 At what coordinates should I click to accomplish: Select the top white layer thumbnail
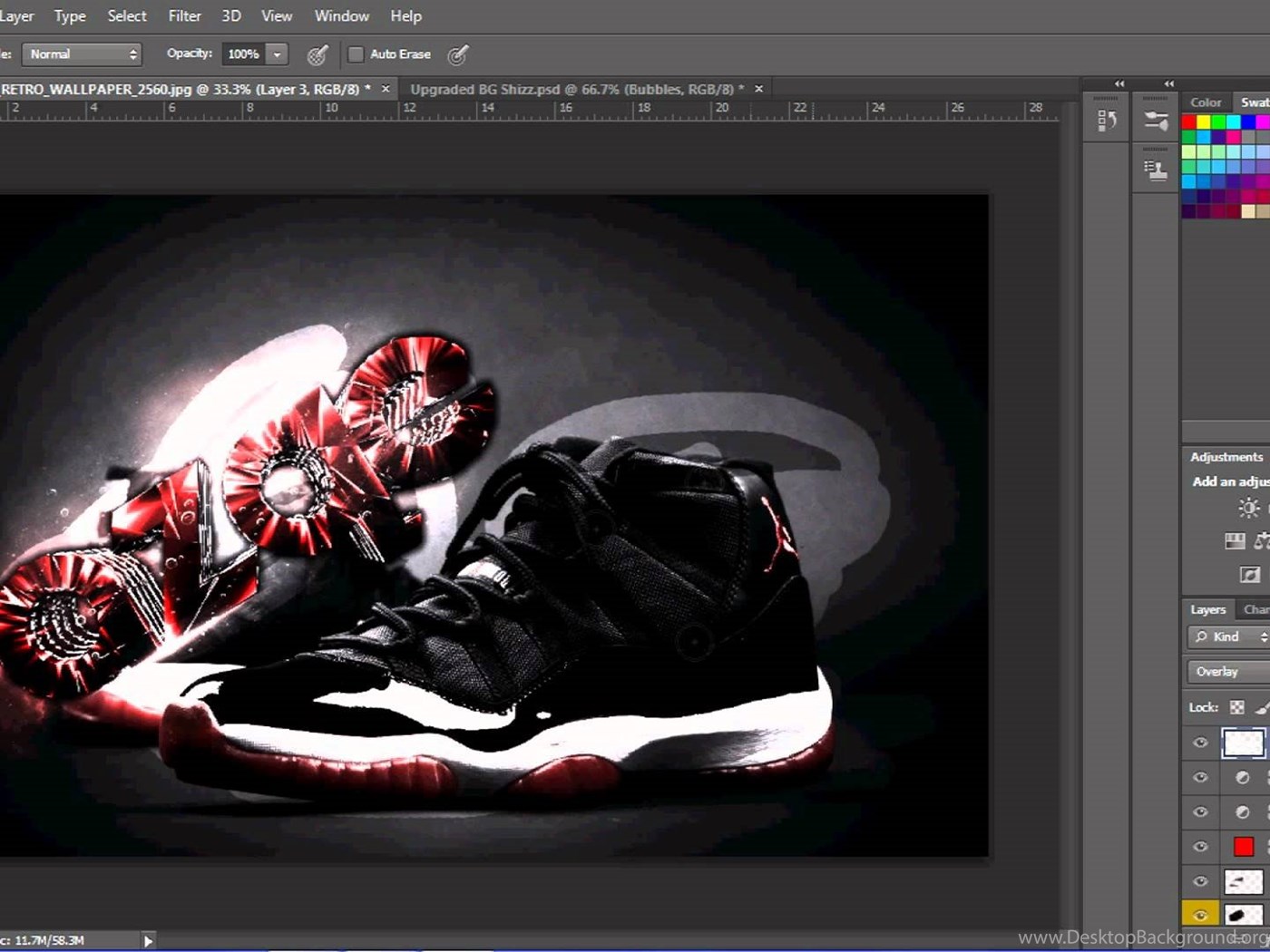click(1243, 743)
